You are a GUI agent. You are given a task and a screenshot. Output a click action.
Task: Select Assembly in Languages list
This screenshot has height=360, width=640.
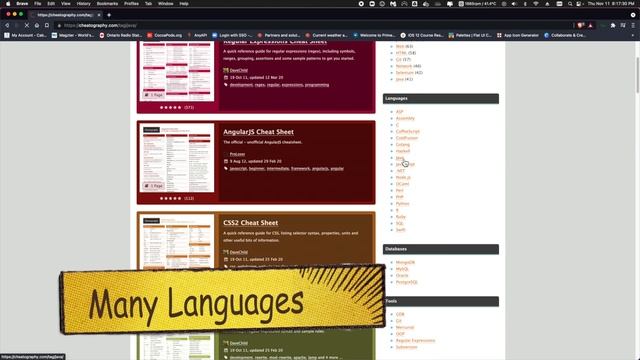coord(405,118)
